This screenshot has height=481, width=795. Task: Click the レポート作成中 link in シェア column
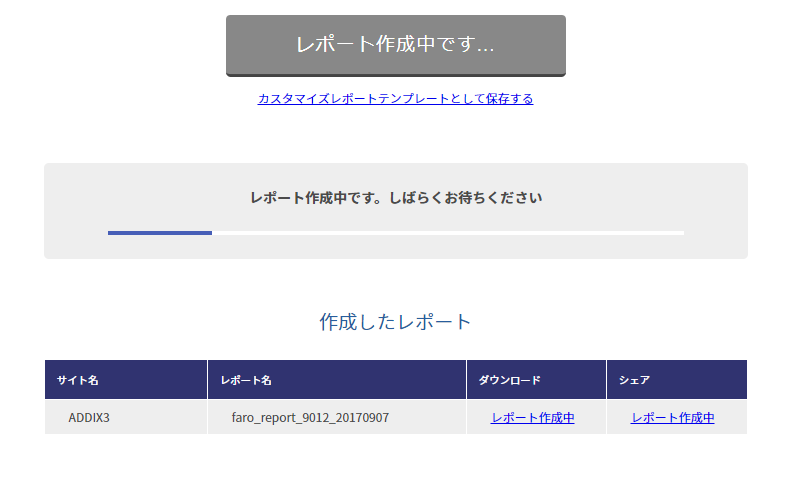672,418
